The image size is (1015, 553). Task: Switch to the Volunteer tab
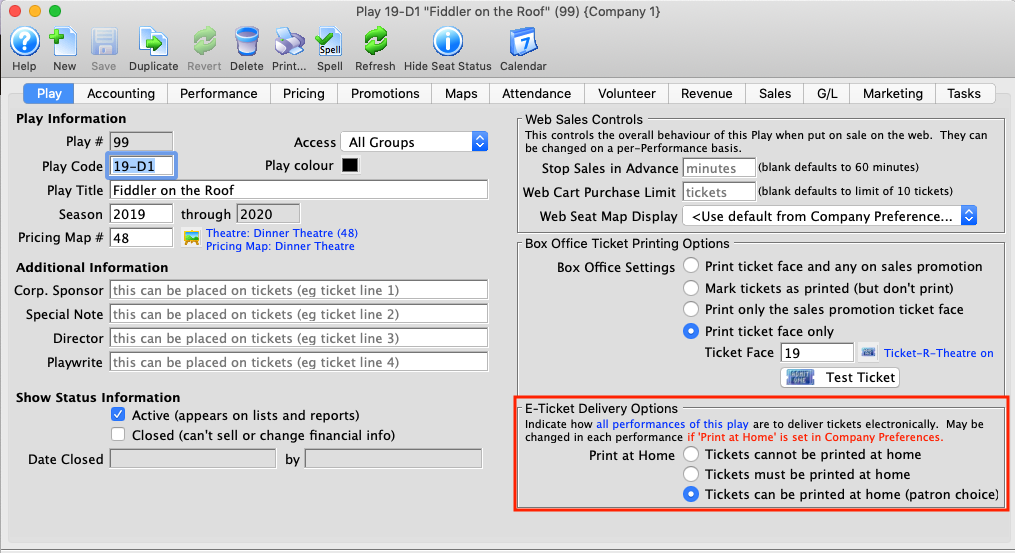pyautogui.click(x=627, y=93)
